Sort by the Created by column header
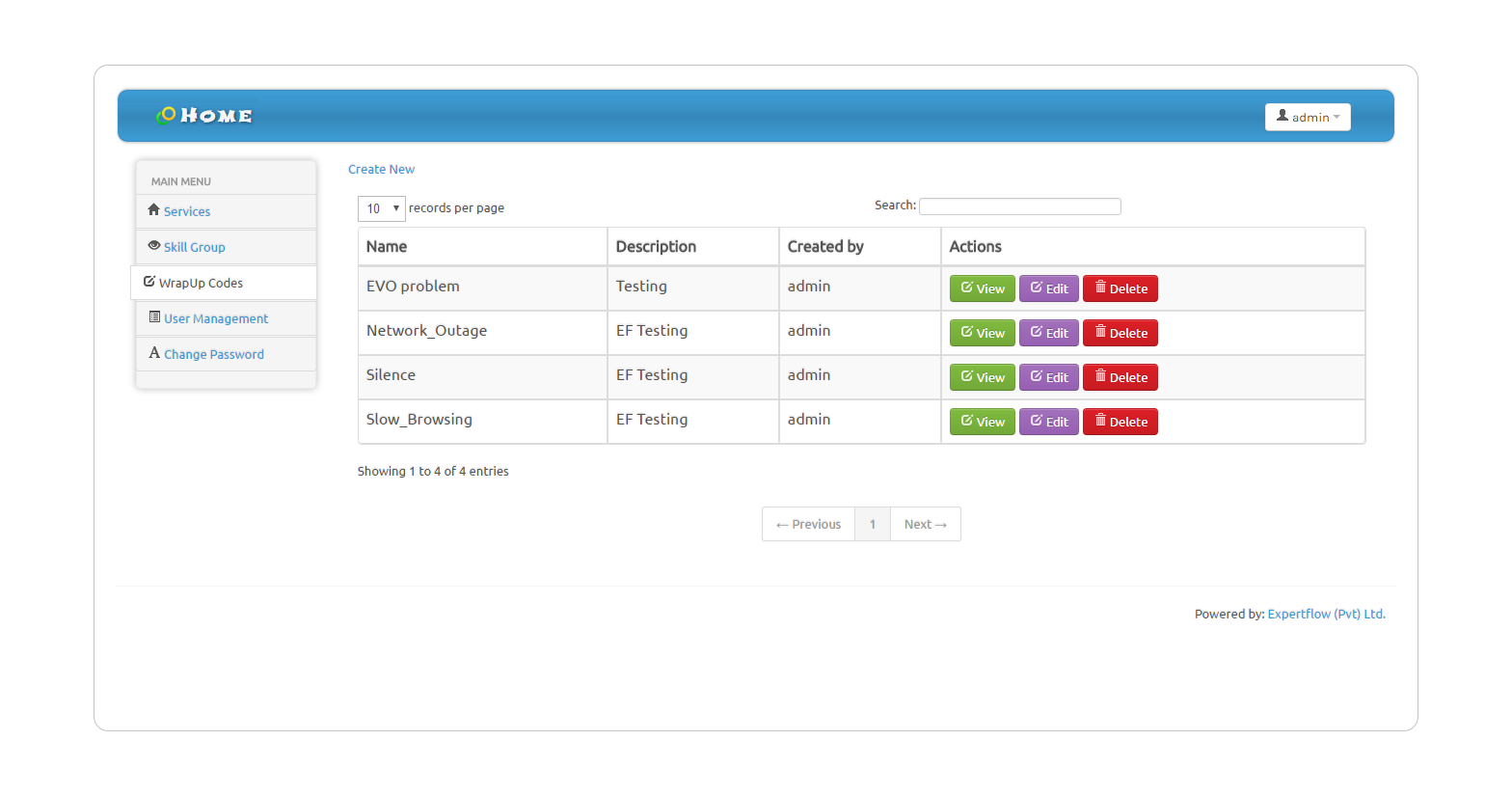This screenshot has height=795, width=1512. [859, 246]
